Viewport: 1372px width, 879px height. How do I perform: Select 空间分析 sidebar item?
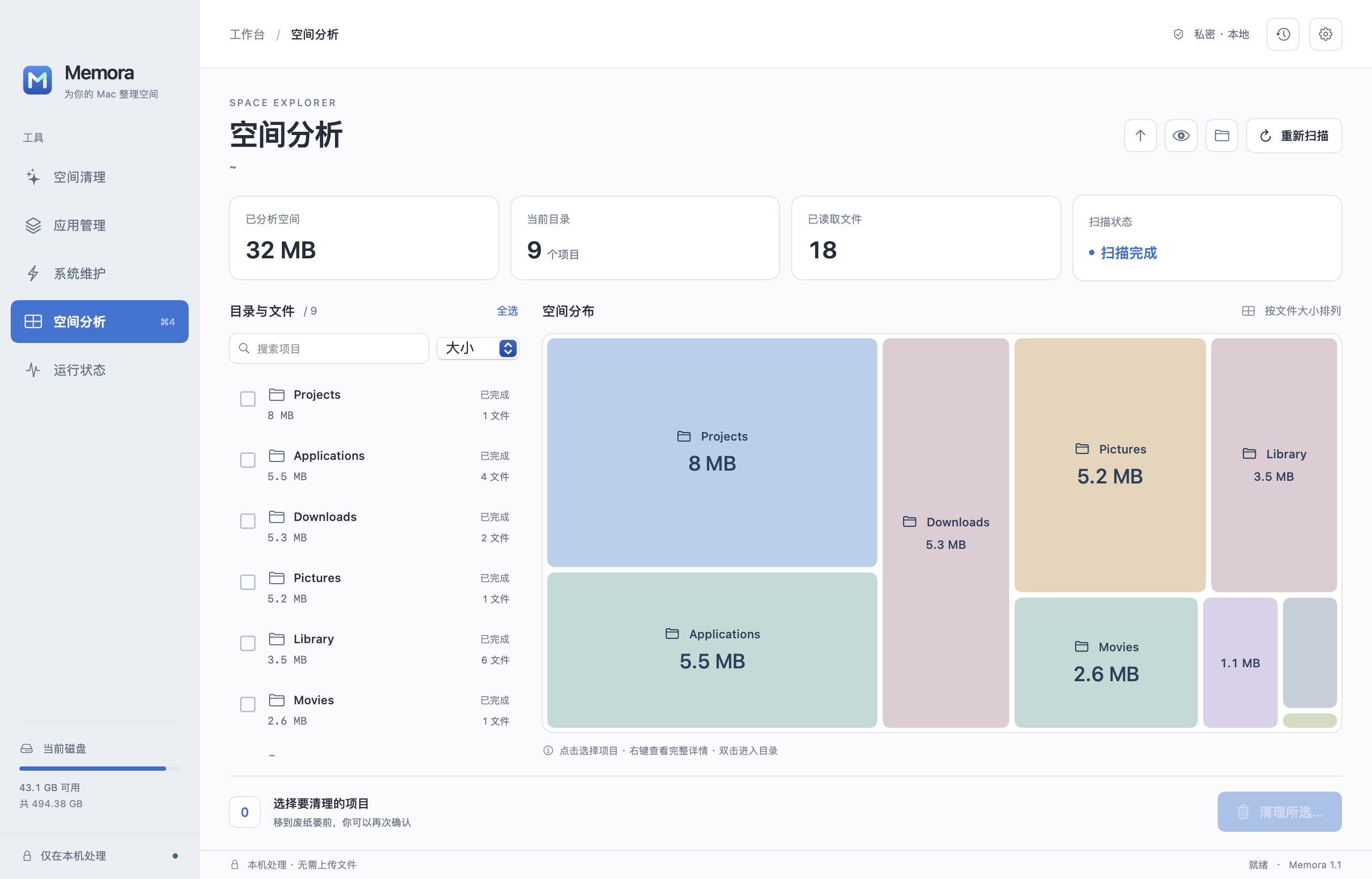(x=99, y=322)
